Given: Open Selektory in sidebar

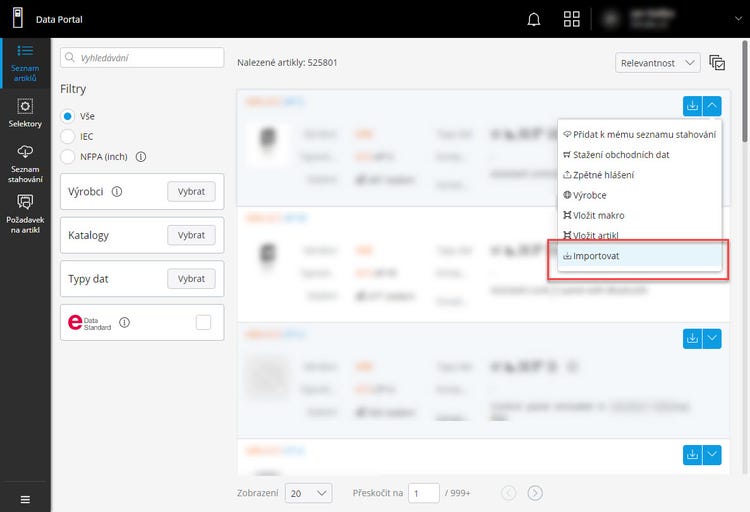Looking at the screenshot, I should tap(25, 113).
